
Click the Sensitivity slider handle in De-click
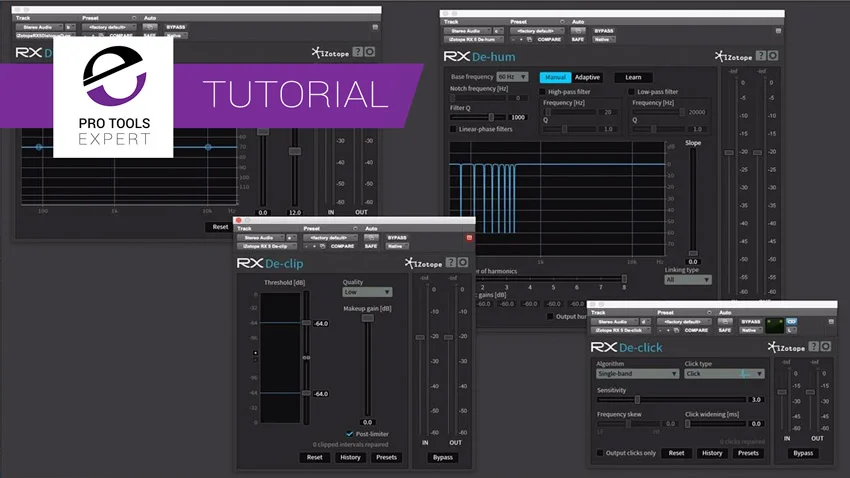pos(638,399)
